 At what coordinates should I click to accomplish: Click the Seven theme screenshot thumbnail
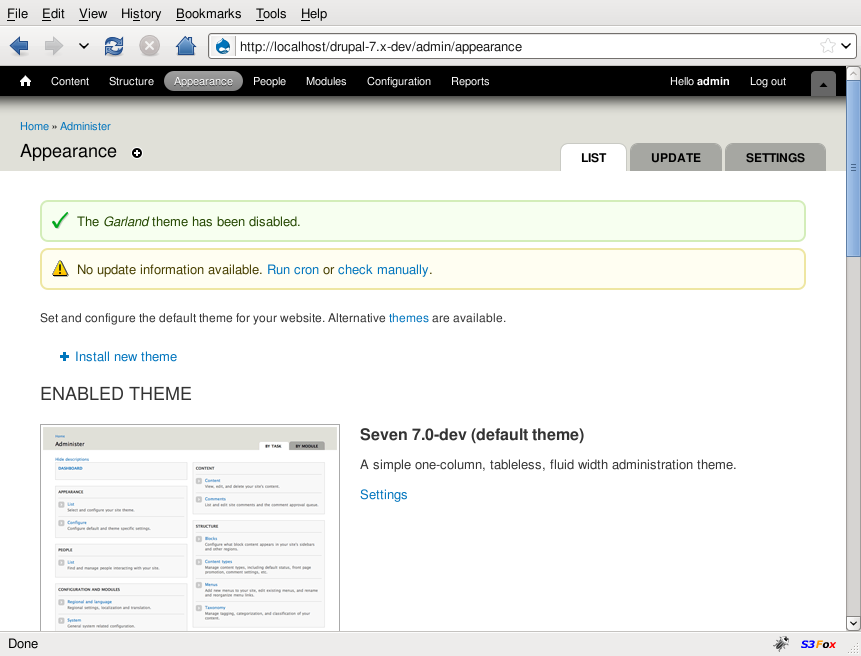[190, 528]
